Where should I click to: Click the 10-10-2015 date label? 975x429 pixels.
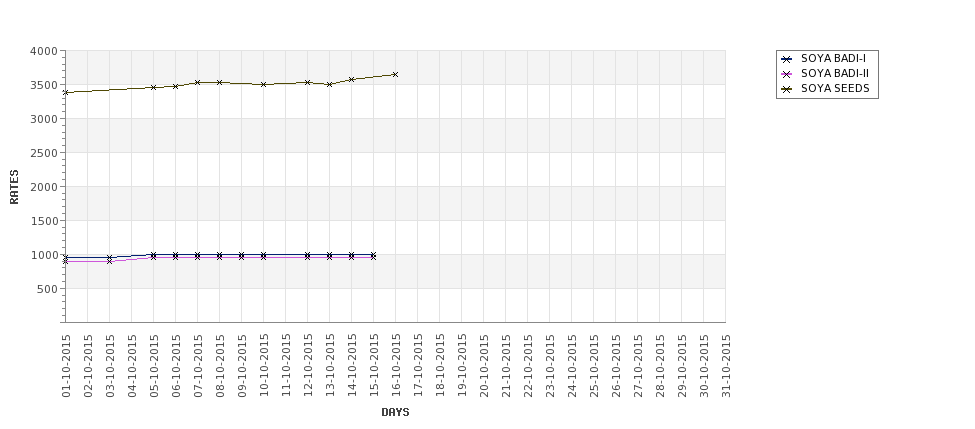[264, 366]
